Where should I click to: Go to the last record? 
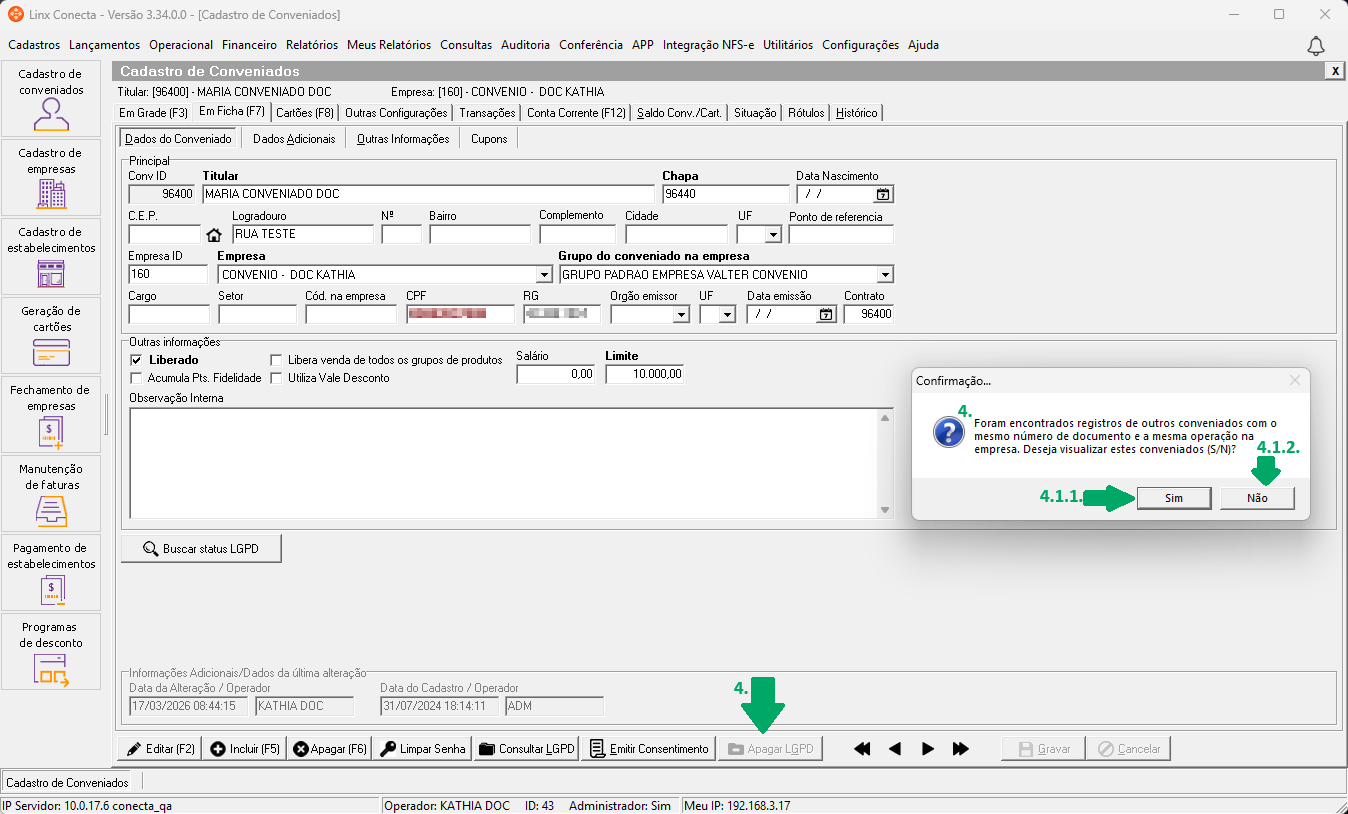tap(961, 749)
